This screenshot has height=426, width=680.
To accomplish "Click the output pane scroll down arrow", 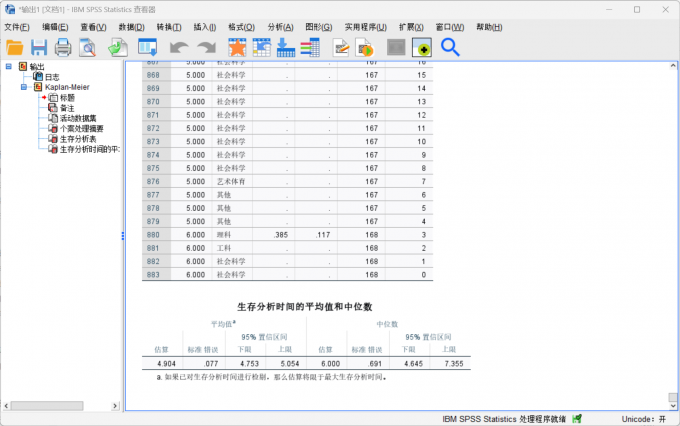I will (x=673, y=406).
